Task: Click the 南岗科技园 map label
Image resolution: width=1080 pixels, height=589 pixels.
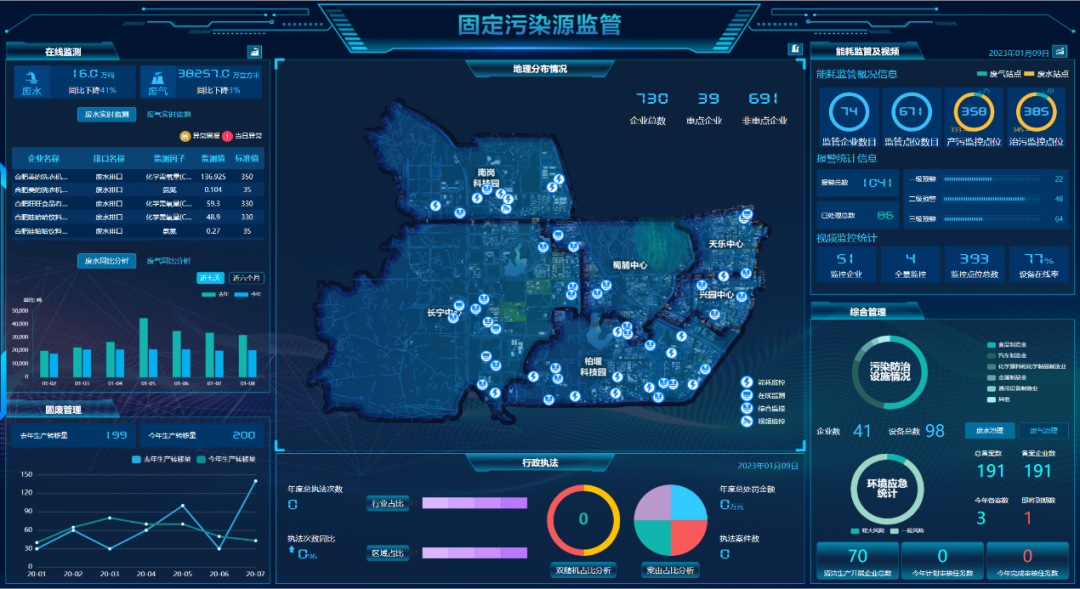Action: coord(486,178)
